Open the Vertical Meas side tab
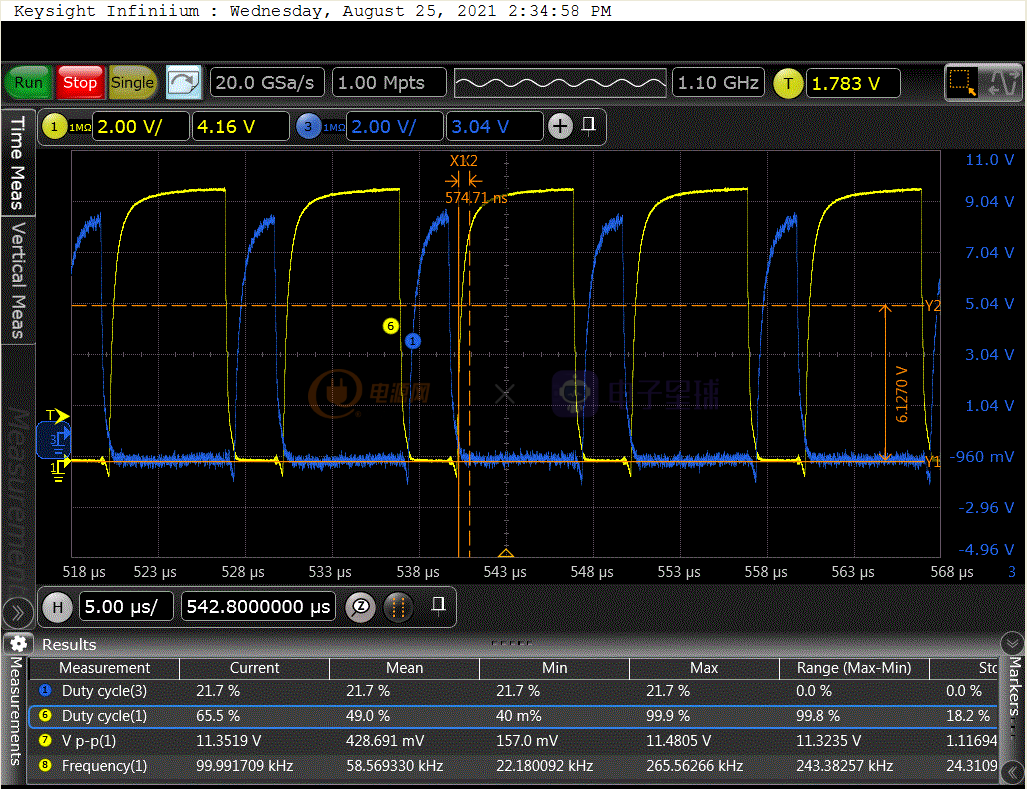The image size is (1027, 789). click(x=17, y=280)
